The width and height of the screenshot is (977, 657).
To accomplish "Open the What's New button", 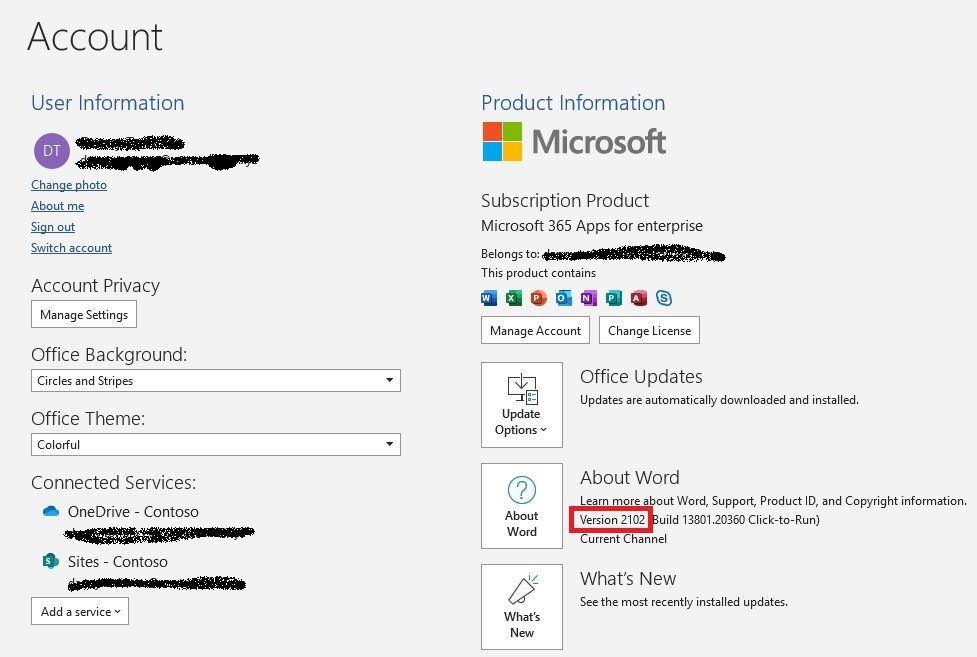I will pyautogui.click(x=522, y=607).
